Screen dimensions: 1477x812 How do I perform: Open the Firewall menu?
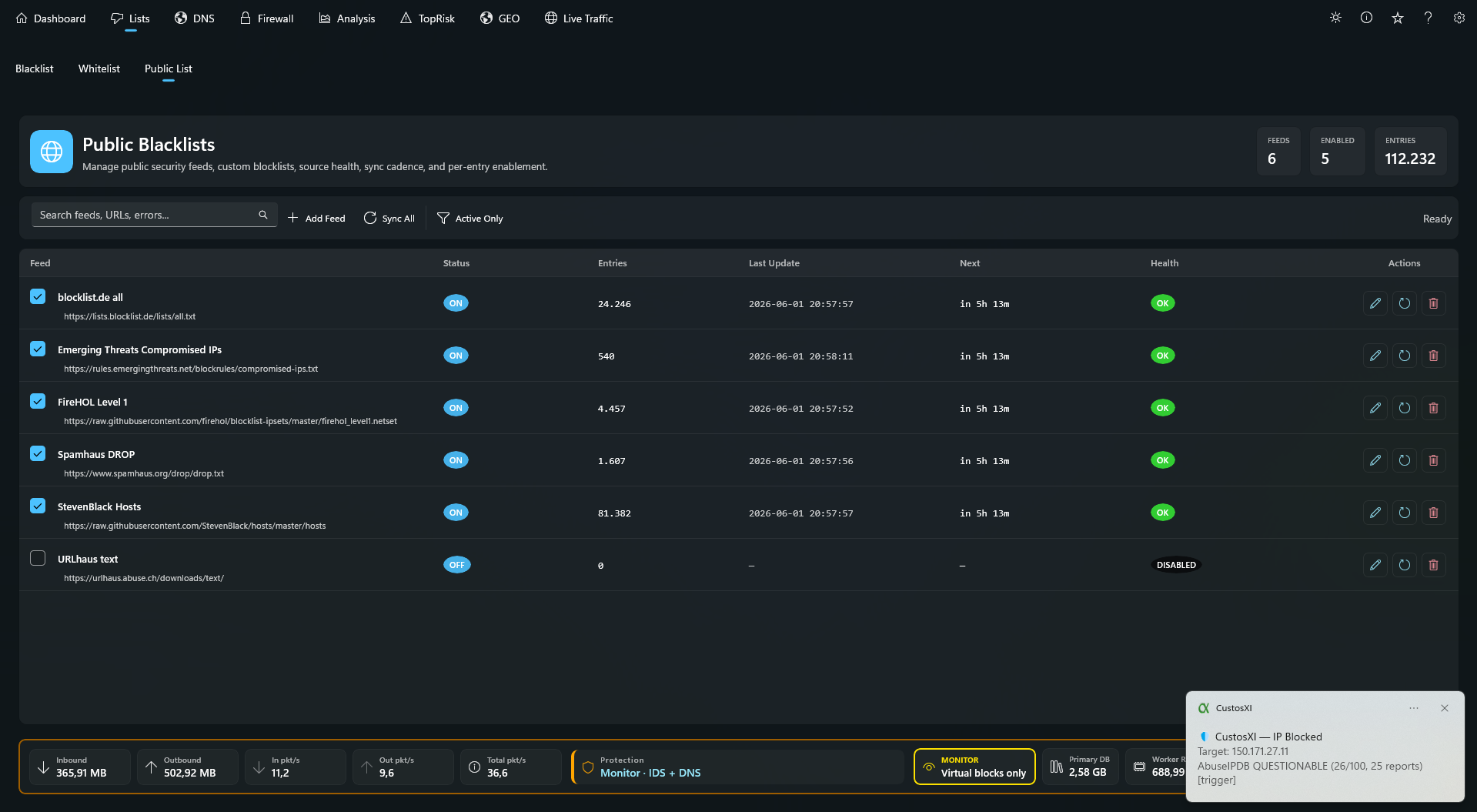coord(266,18)
